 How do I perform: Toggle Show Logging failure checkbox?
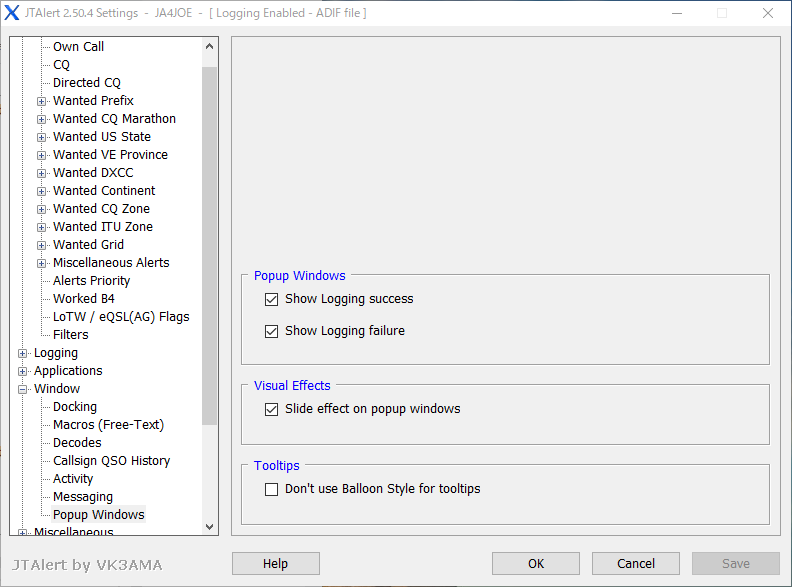click(271, 331)
